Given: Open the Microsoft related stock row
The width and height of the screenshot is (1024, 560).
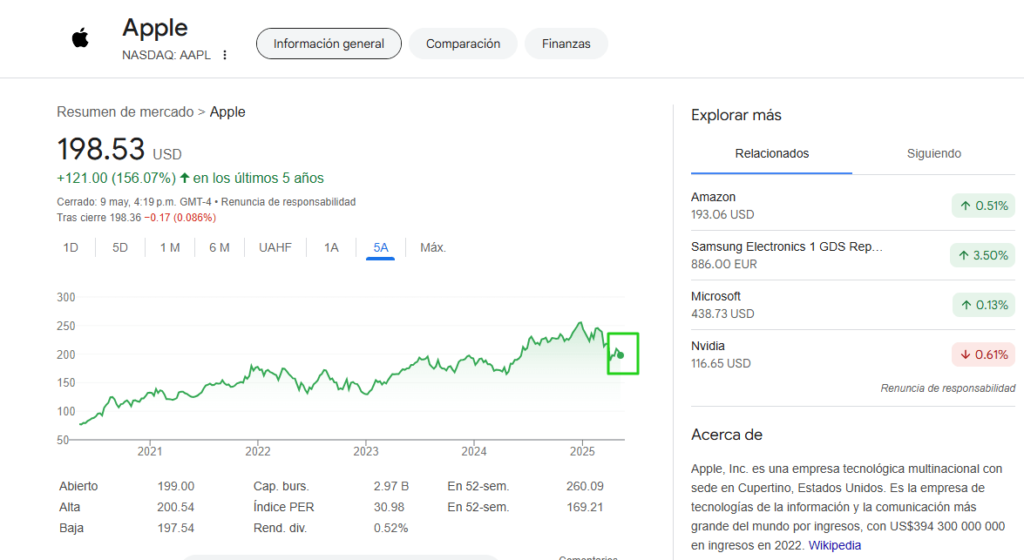Looking at the screenshot, I should coord(853,305).
